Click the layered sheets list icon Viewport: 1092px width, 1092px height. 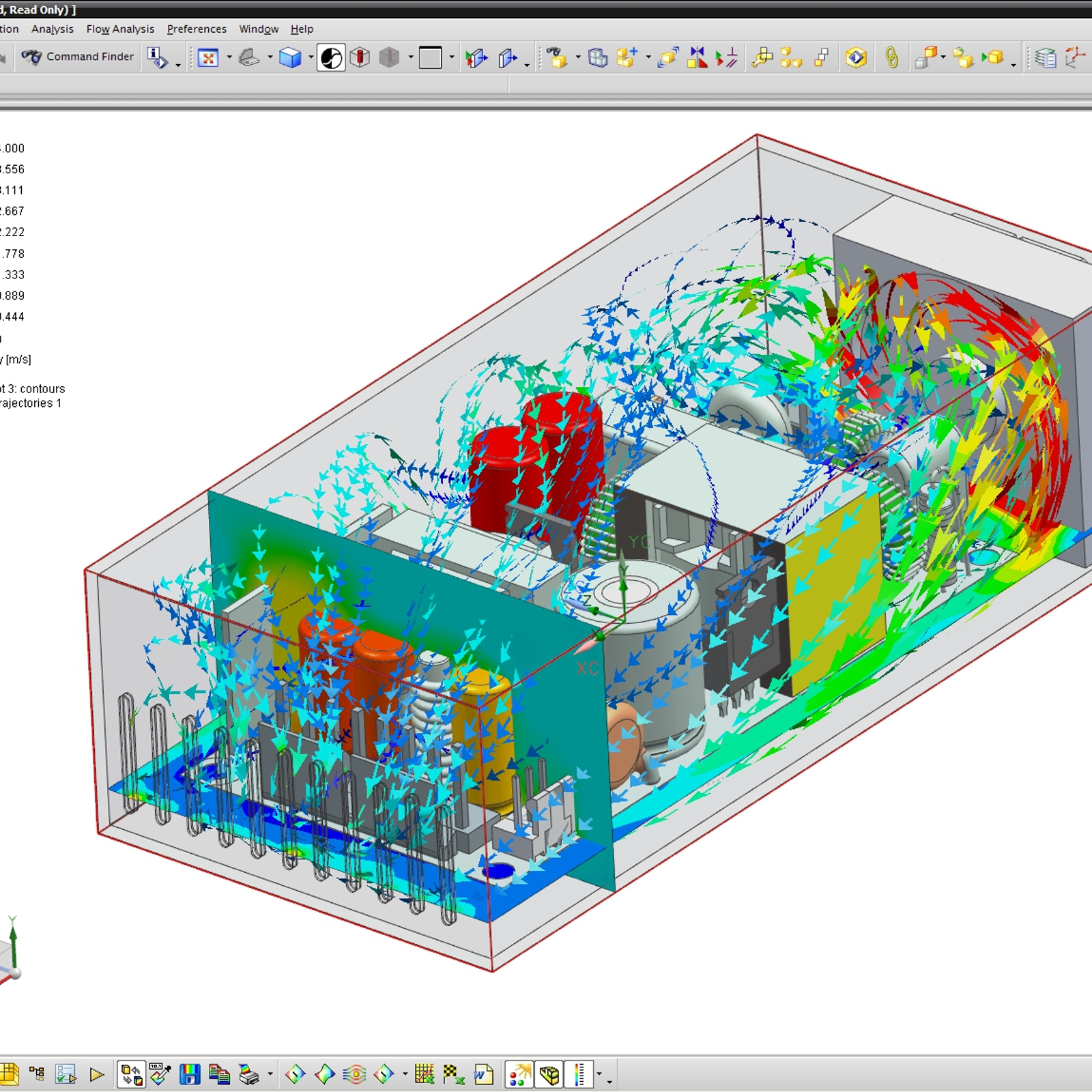pos(1045,58)
